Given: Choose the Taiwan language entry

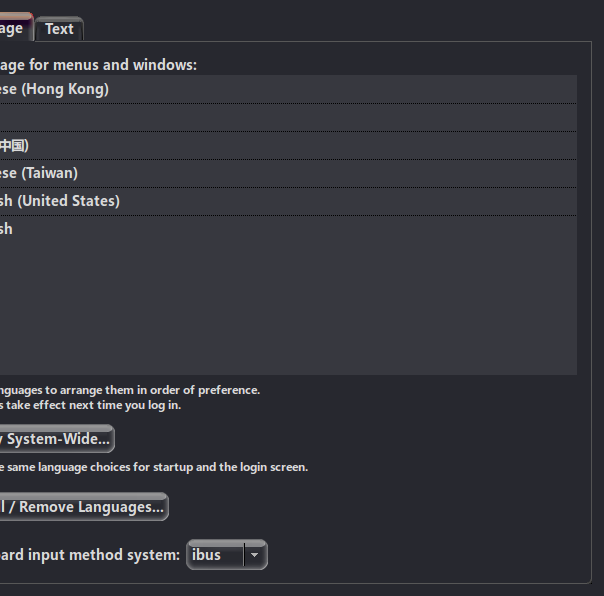Looking at the screenshot, I should tap(288, 173).
